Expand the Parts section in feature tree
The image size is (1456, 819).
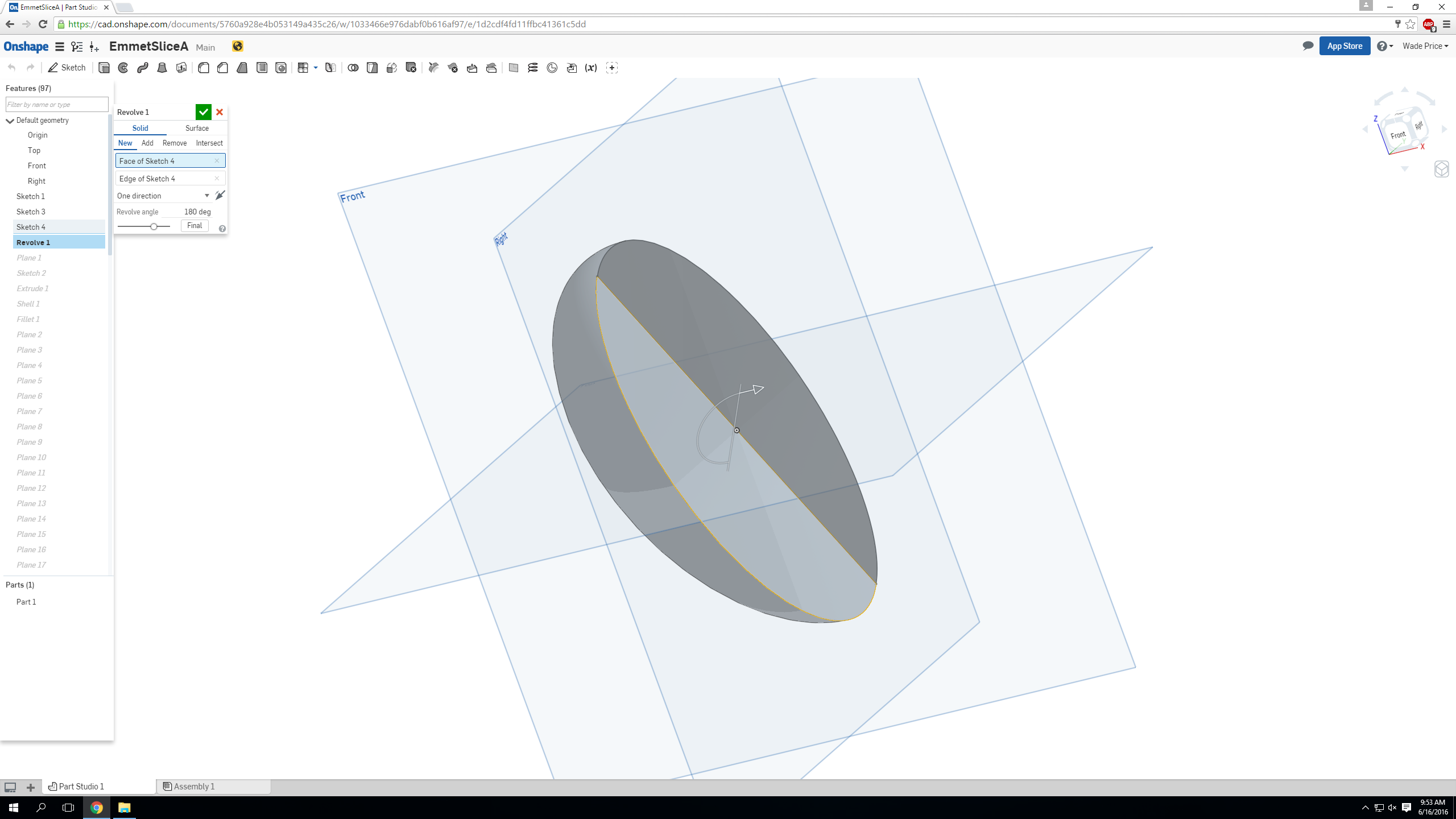pos(19,584)
